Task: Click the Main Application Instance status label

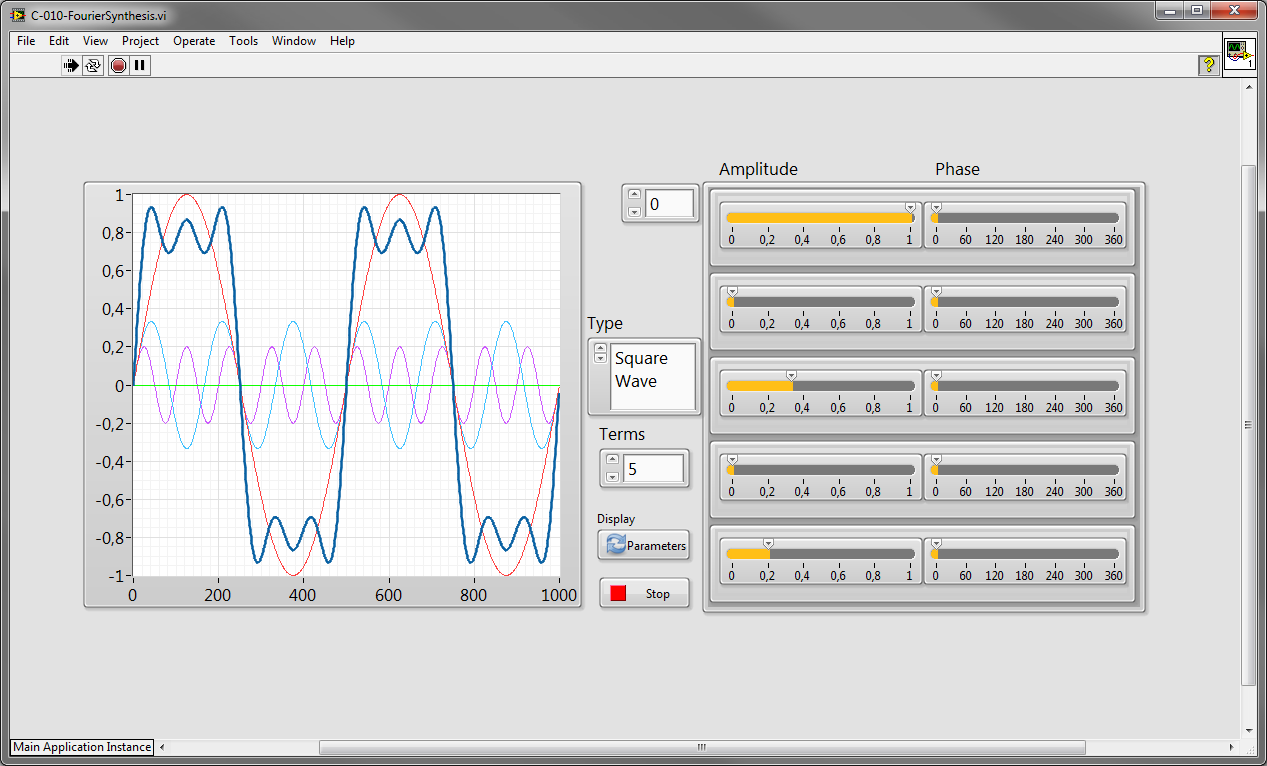Action: 82,747
